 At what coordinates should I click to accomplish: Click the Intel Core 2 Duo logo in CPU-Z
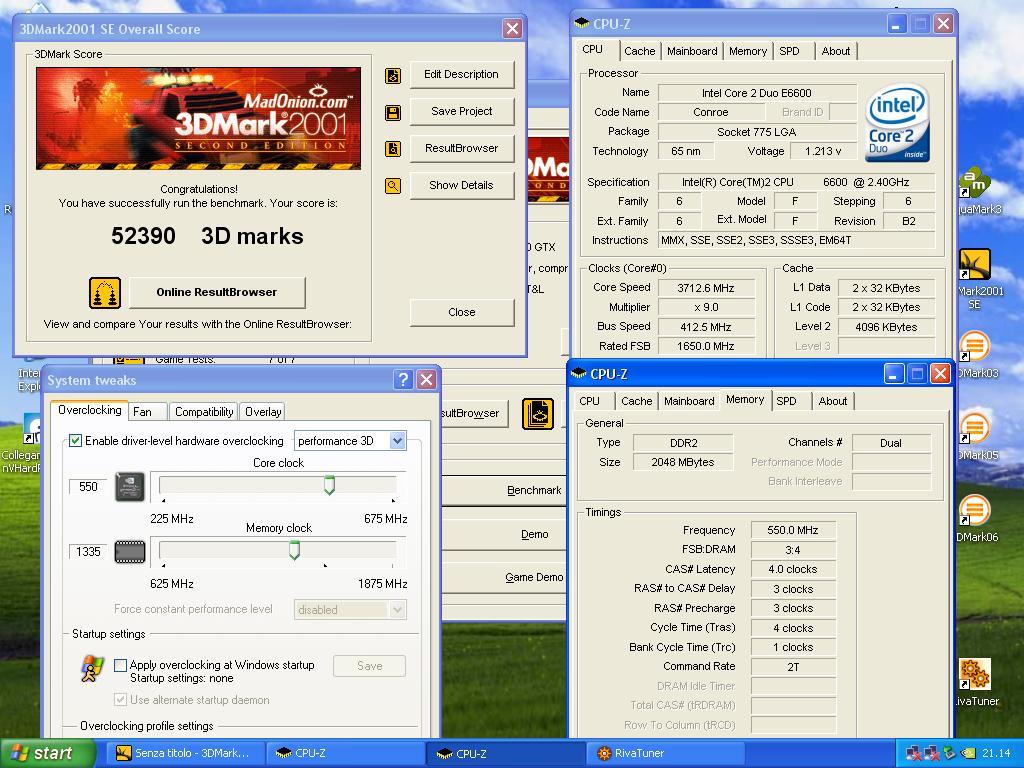click(x=897, y=124)
